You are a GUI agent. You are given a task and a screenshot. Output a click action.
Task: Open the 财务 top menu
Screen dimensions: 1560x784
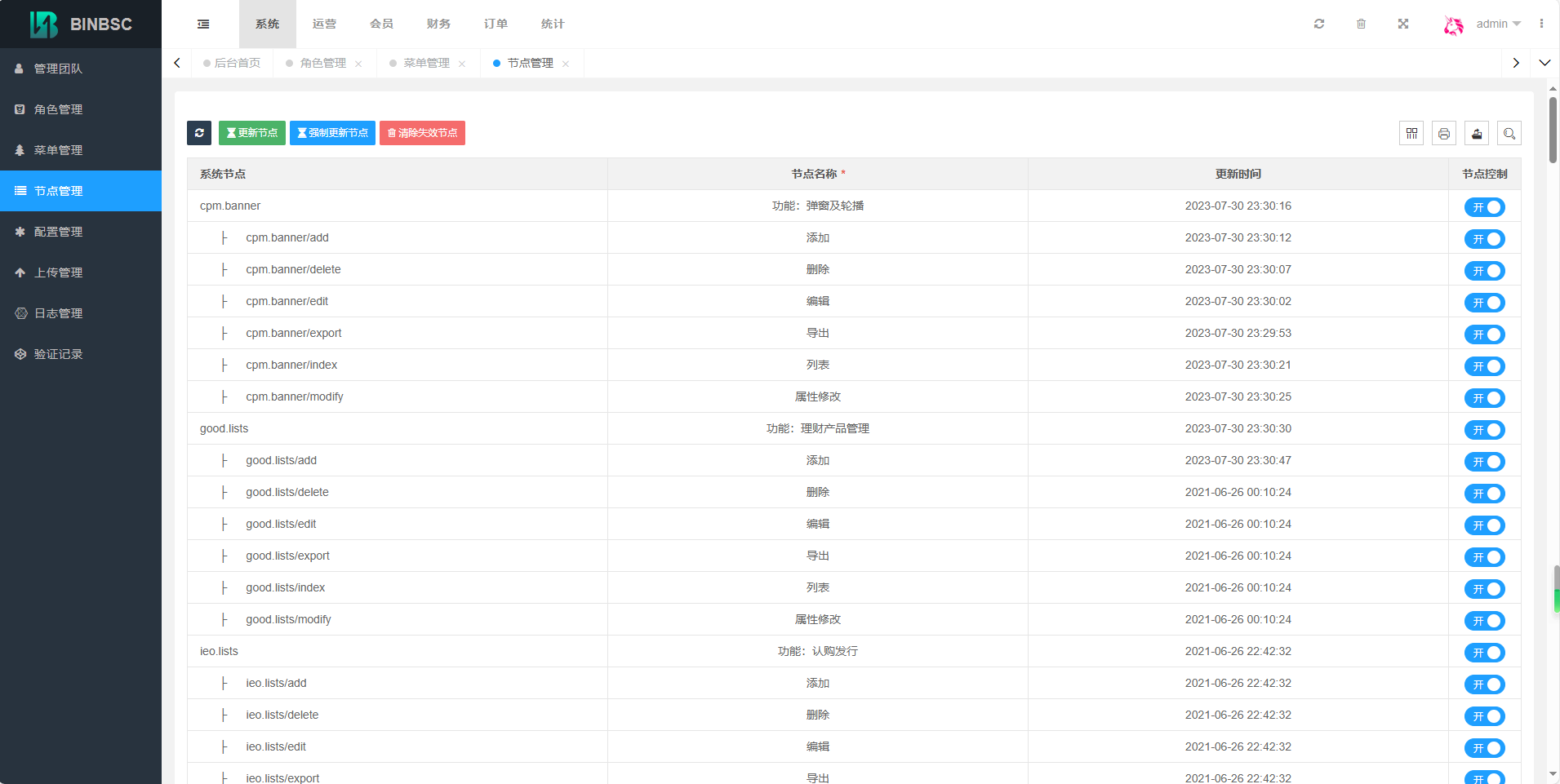click(438, 24)
